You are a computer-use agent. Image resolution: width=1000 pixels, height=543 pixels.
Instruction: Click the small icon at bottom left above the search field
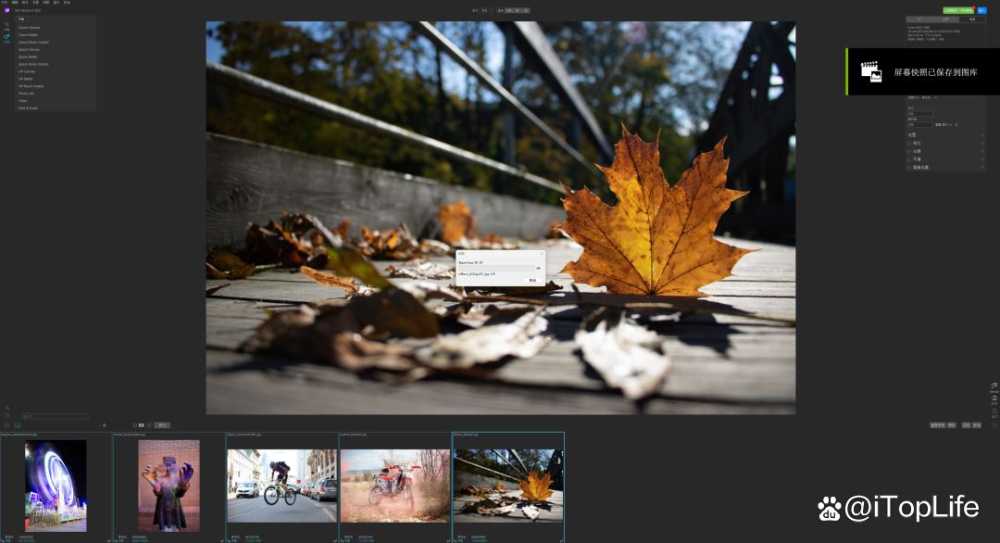6,408
